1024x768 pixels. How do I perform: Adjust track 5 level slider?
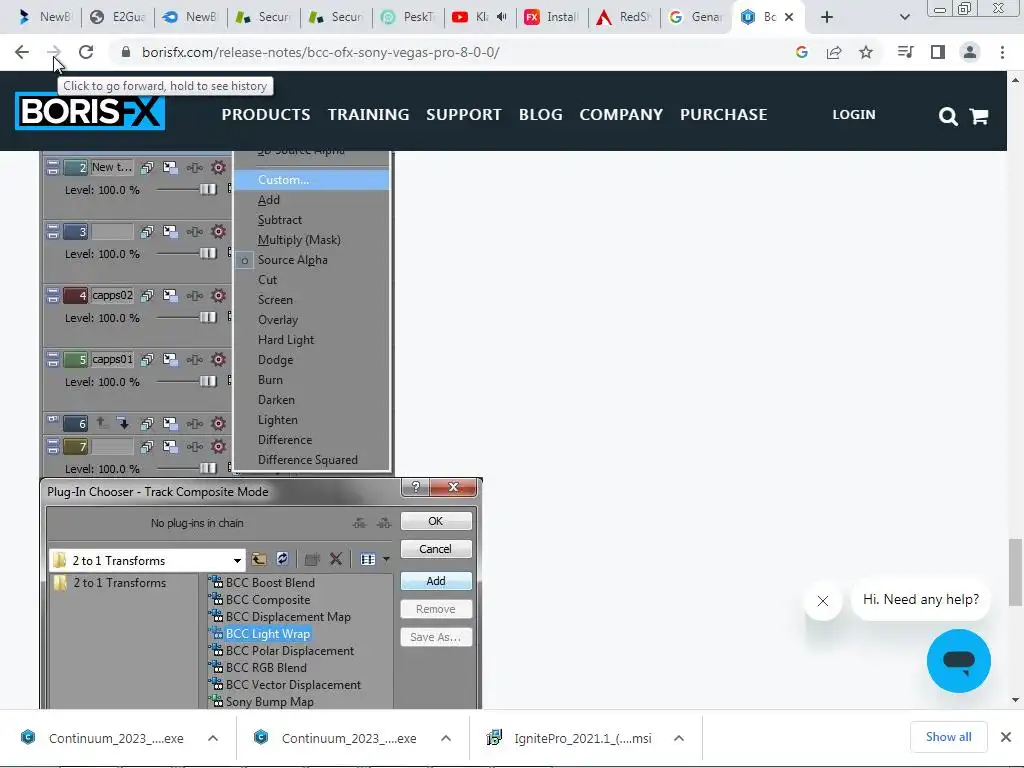208,381
